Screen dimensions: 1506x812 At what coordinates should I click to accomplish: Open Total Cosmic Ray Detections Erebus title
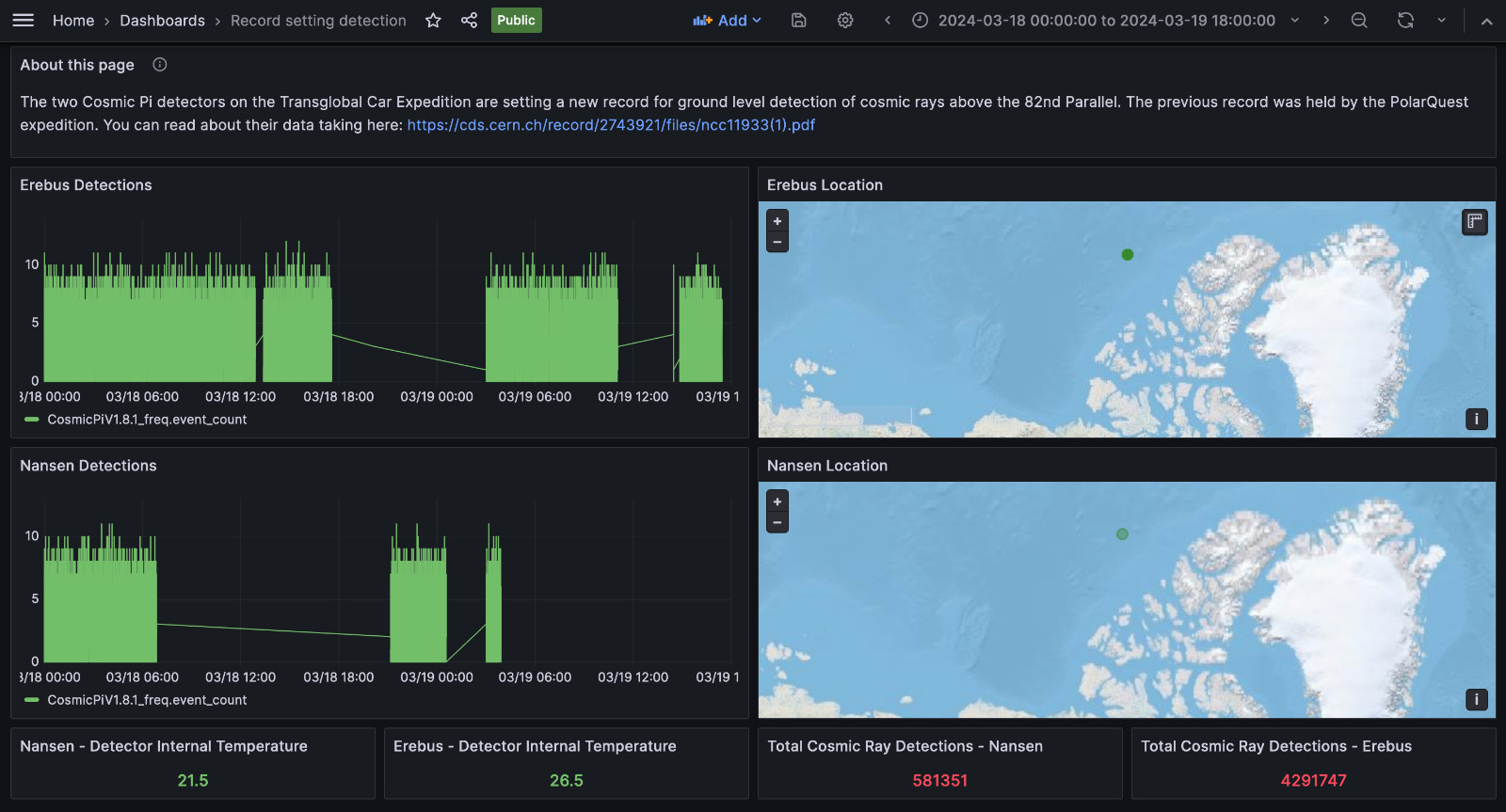point(1276,746)
